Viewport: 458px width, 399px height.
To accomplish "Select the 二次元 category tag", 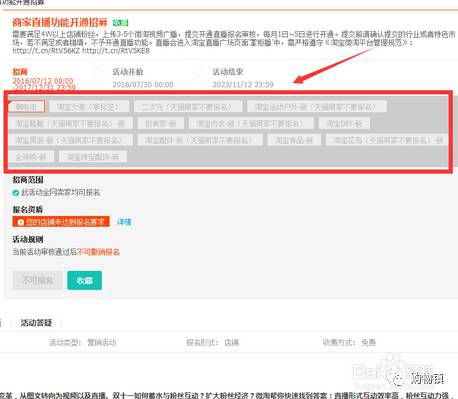I will point(188,107).
